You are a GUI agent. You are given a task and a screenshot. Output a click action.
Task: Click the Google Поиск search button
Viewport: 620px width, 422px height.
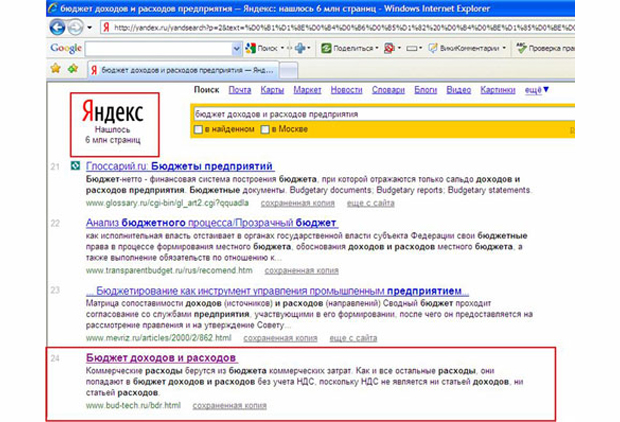pyautogui.click(x=262, y=48)
